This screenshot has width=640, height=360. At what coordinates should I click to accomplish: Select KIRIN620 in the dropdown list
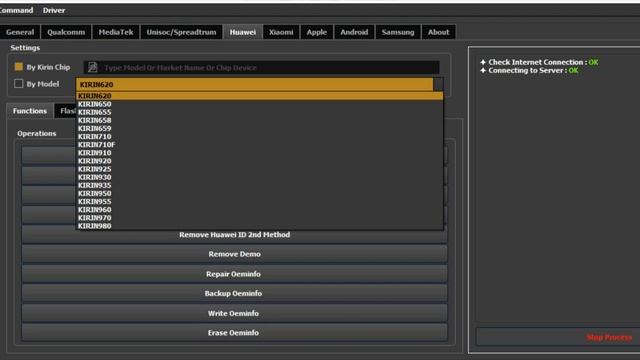(x=260, y=96)
